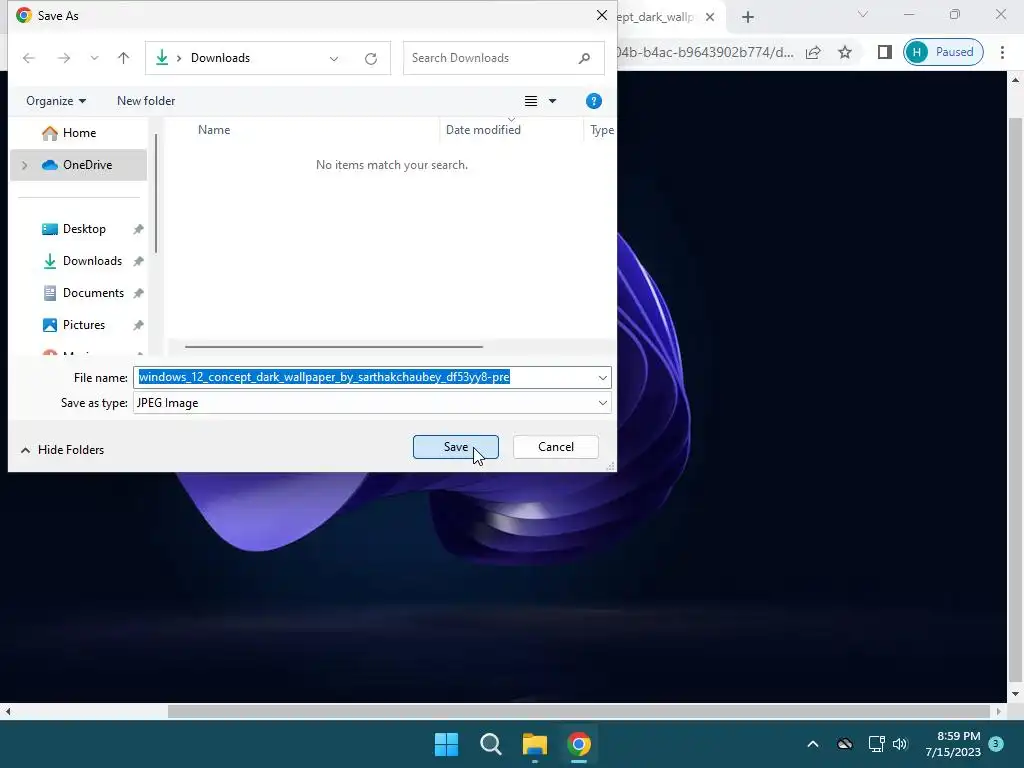Click the Save button
The height and width of the screenshot is (768, 1024).
pyautogui.click(x=456, y=447)
